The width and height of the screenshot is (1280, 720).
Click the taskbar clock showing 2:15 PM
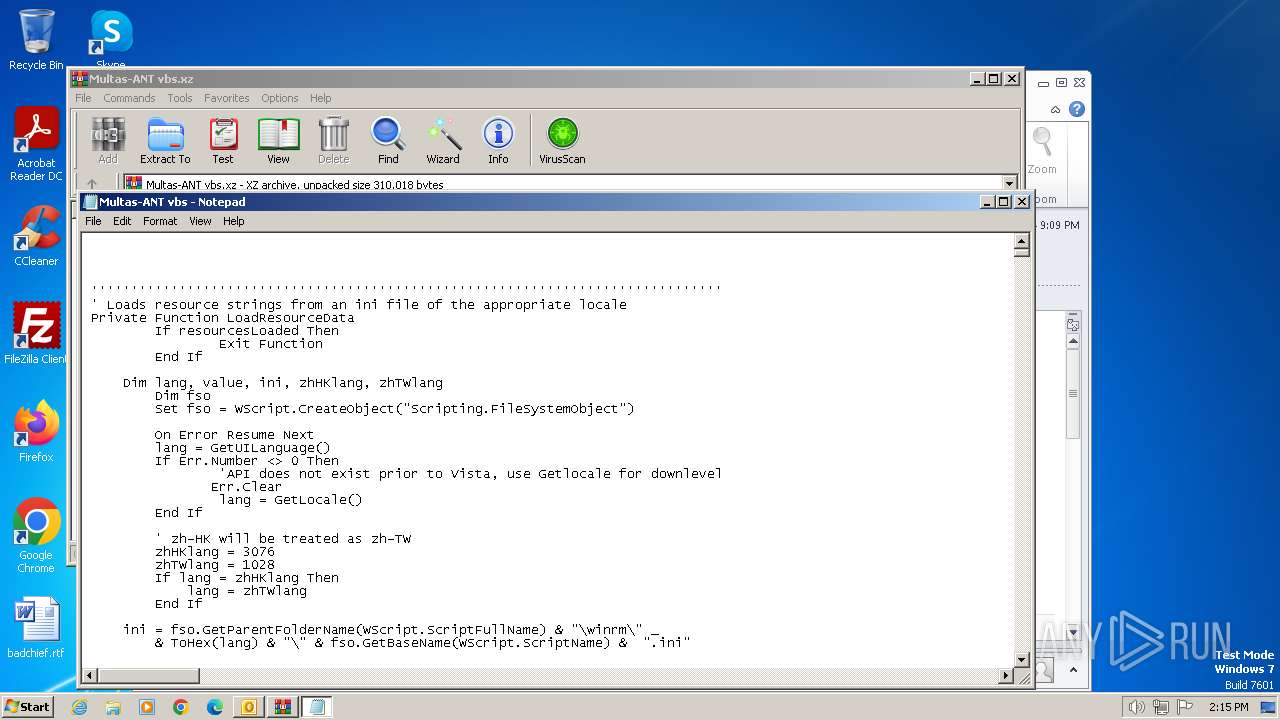[x=1228, y=707]
